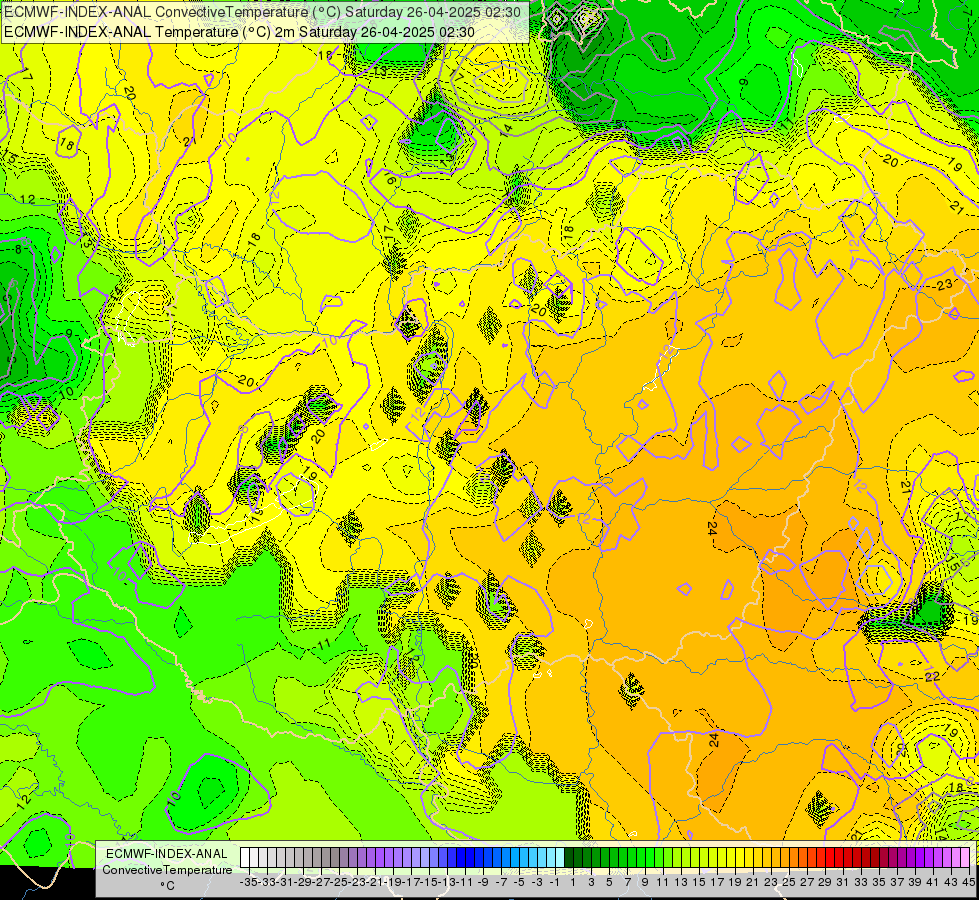Select the -3 legend scale value
979x900 pixels.
pos(537,883)
